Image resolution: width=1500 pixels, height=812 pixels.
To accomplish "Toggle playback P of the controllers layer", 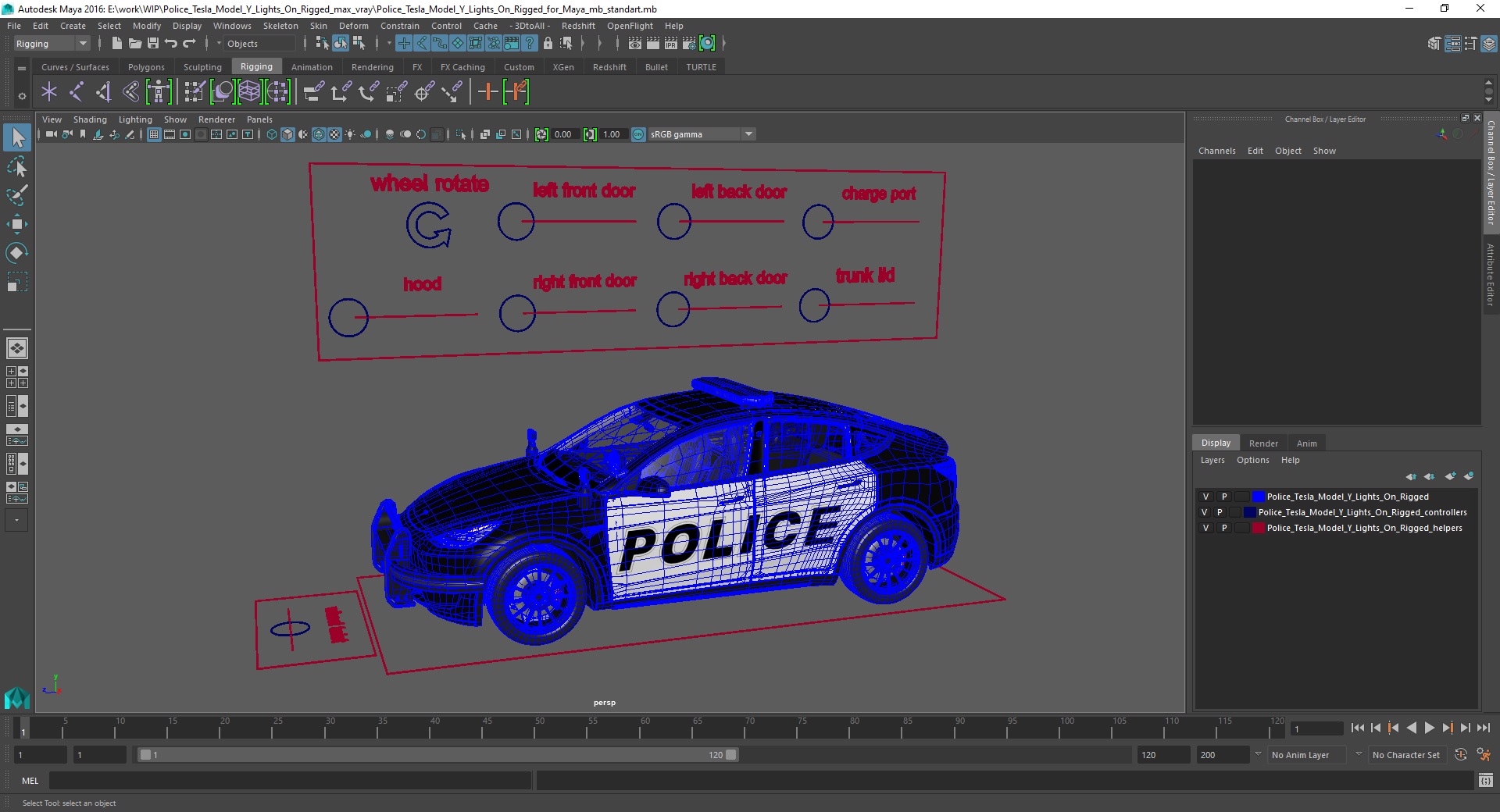I will [x=1220, y=512].
